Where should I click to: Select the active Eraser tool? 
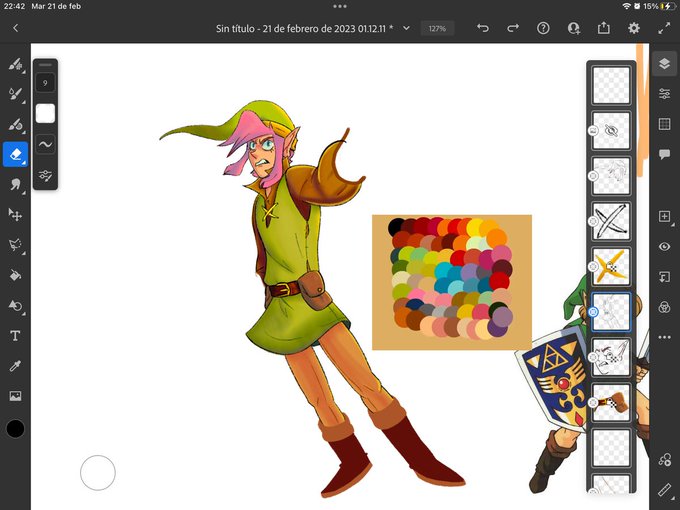point(15,154)
